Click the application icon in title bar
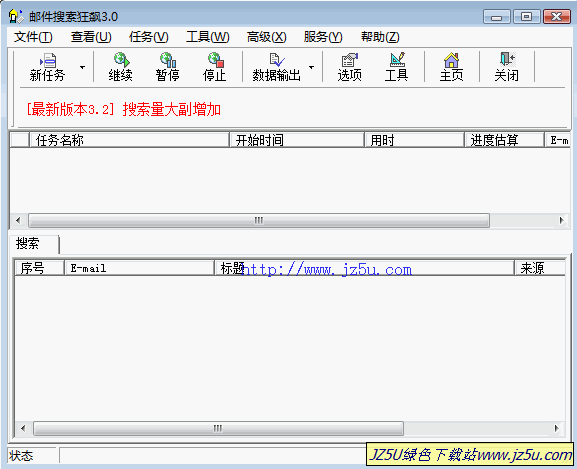Image resolution: width=577 pixels, height=469 pixels. [15, 16]
